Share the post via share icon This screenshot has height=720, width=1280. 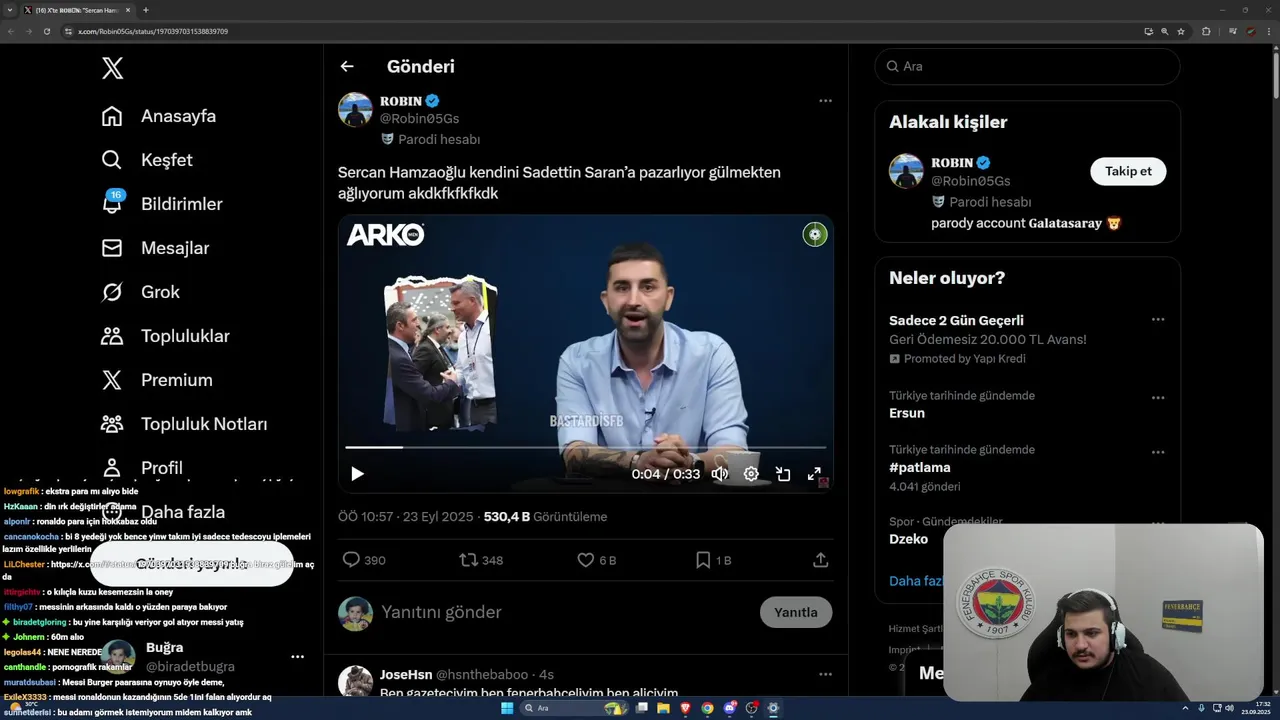[821, 560]
